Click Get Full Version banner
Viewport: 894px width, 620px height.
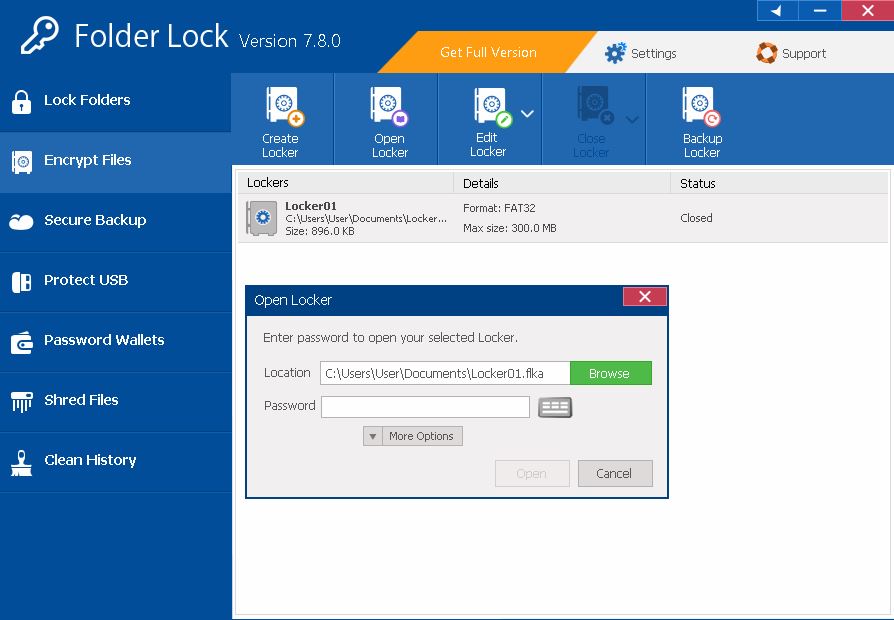point(488,52)
